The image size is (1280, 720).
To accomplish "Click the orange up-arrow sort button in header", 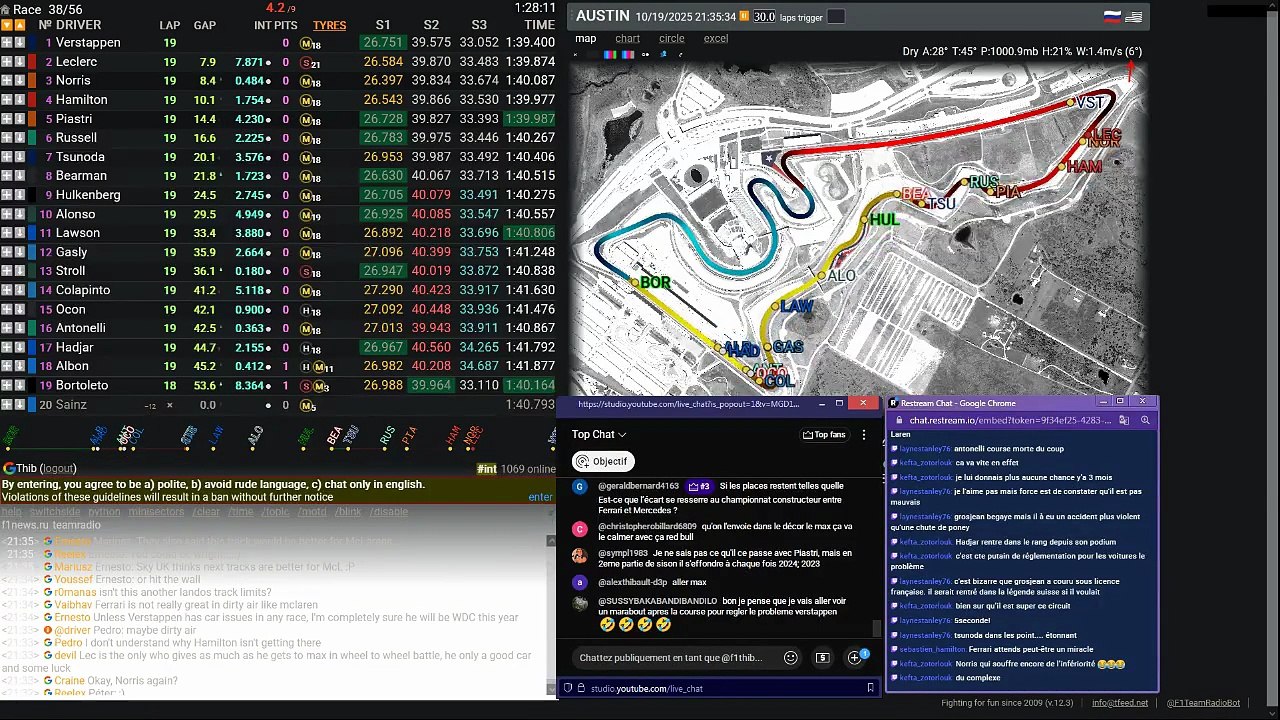I will coord(19,25).
